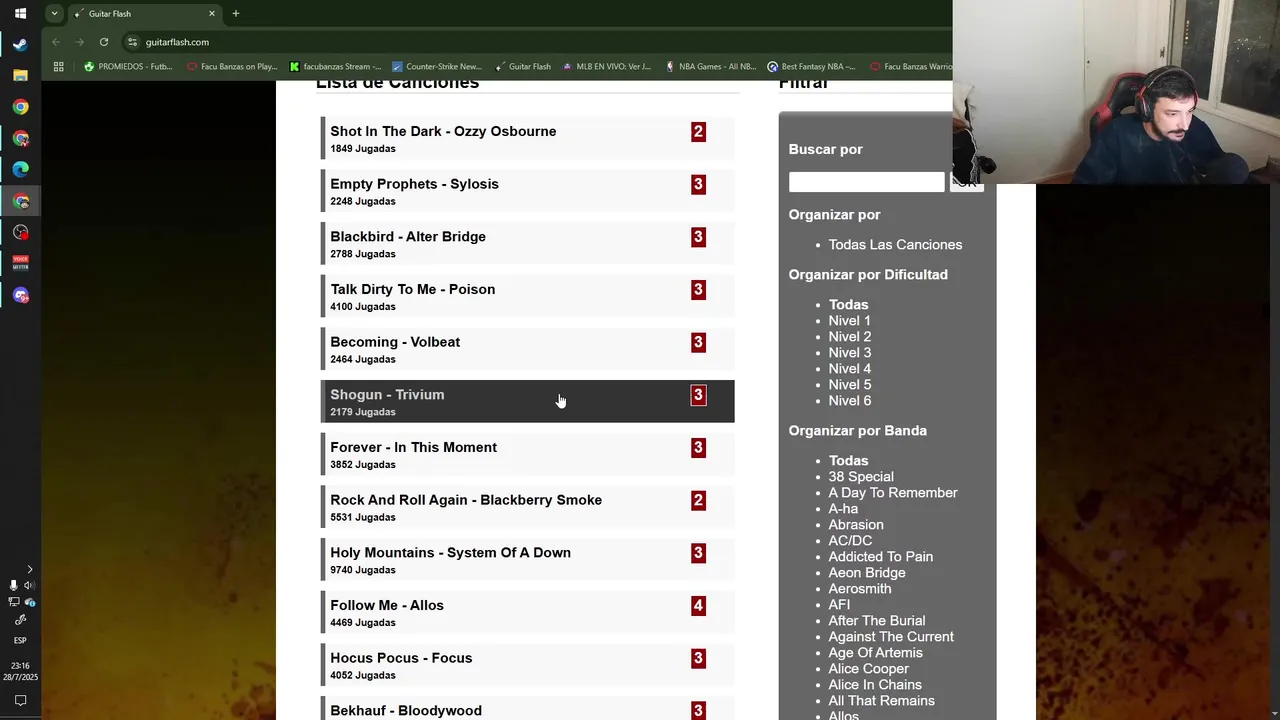Open the Windows Start menu
Screen dimensions: 1280x720
(x=20, y=14)
